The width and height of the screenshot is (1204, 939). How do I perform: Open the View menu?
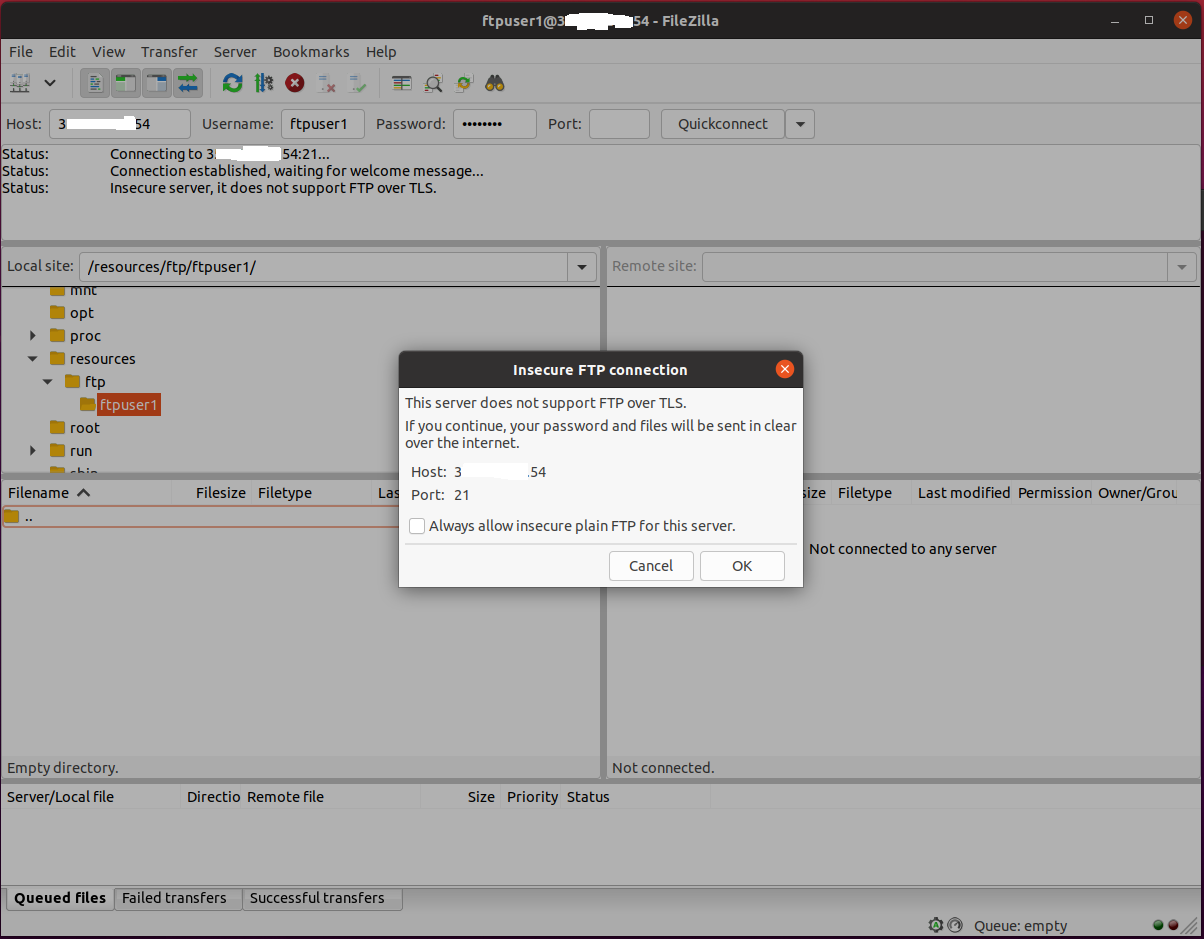click(109, 52)
